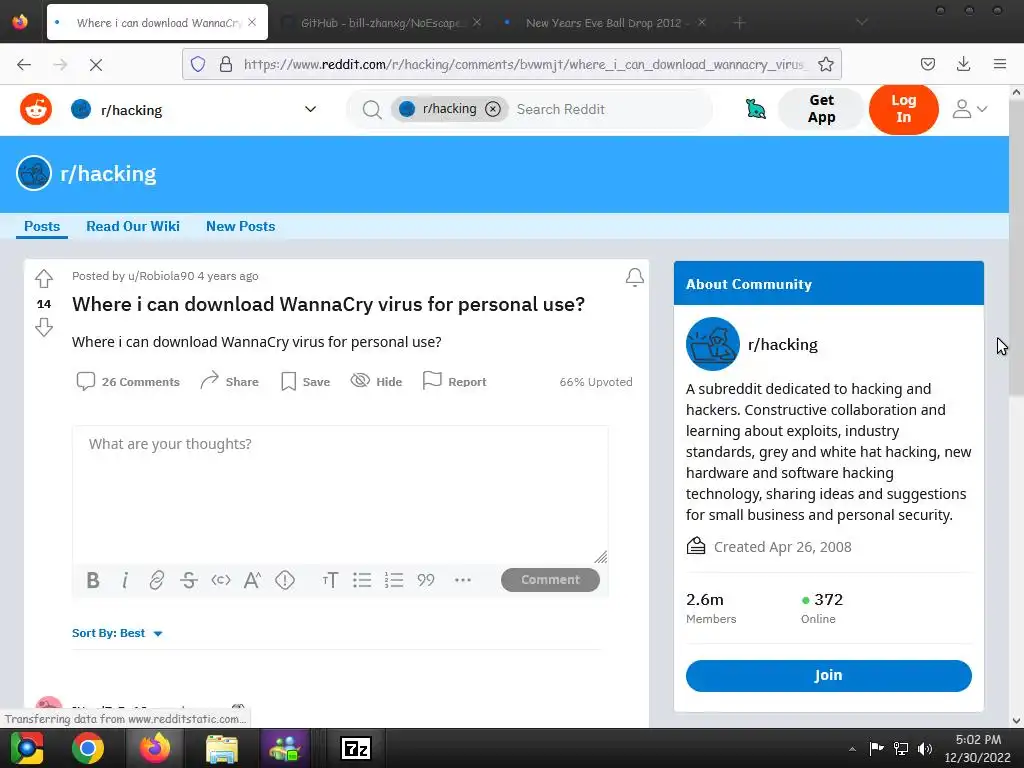Click the 'What are your thoughts?' comment box
The width and height of the screenshot is (1024, 768).
[340, 494]
